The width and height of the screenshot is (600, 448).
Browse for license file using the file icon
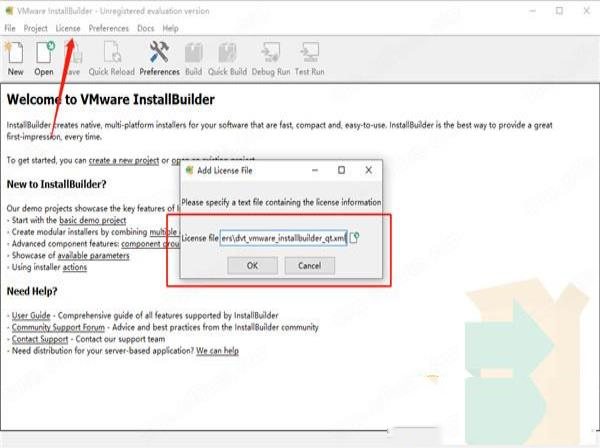click(354, 239)
